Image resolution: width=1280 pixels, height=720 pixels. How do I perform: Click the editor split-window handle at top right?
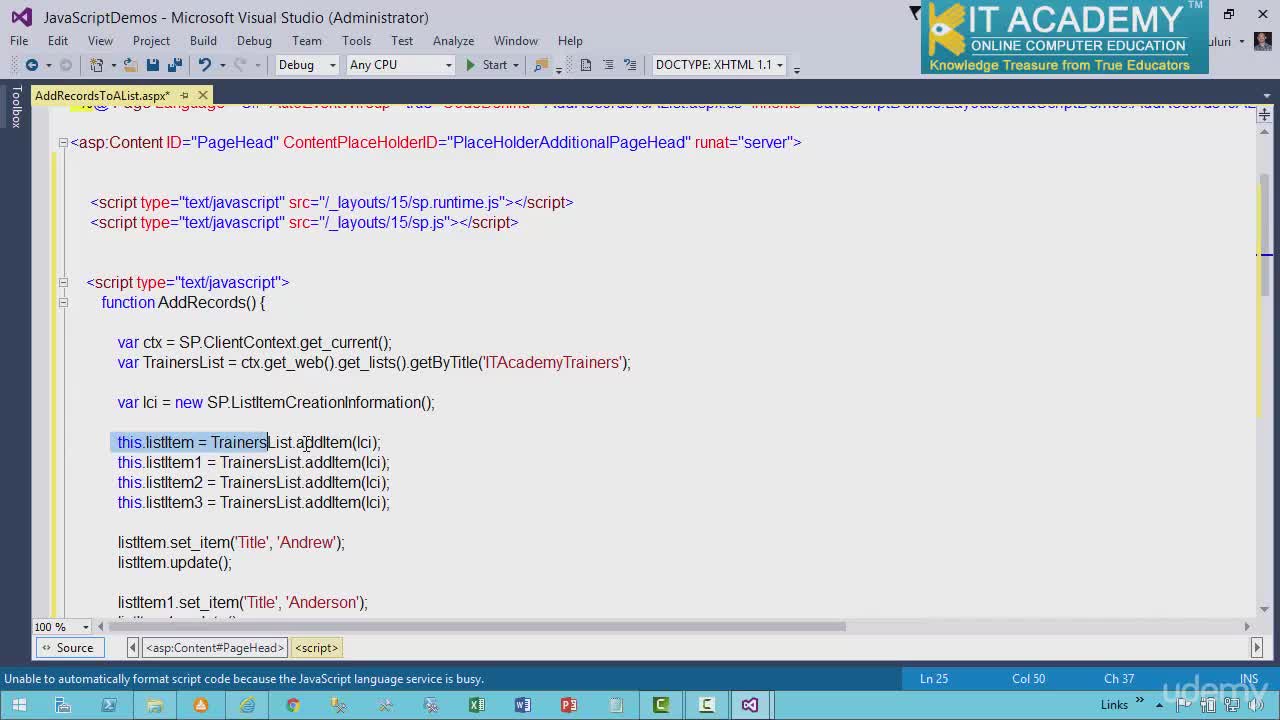coord(1265,115)
